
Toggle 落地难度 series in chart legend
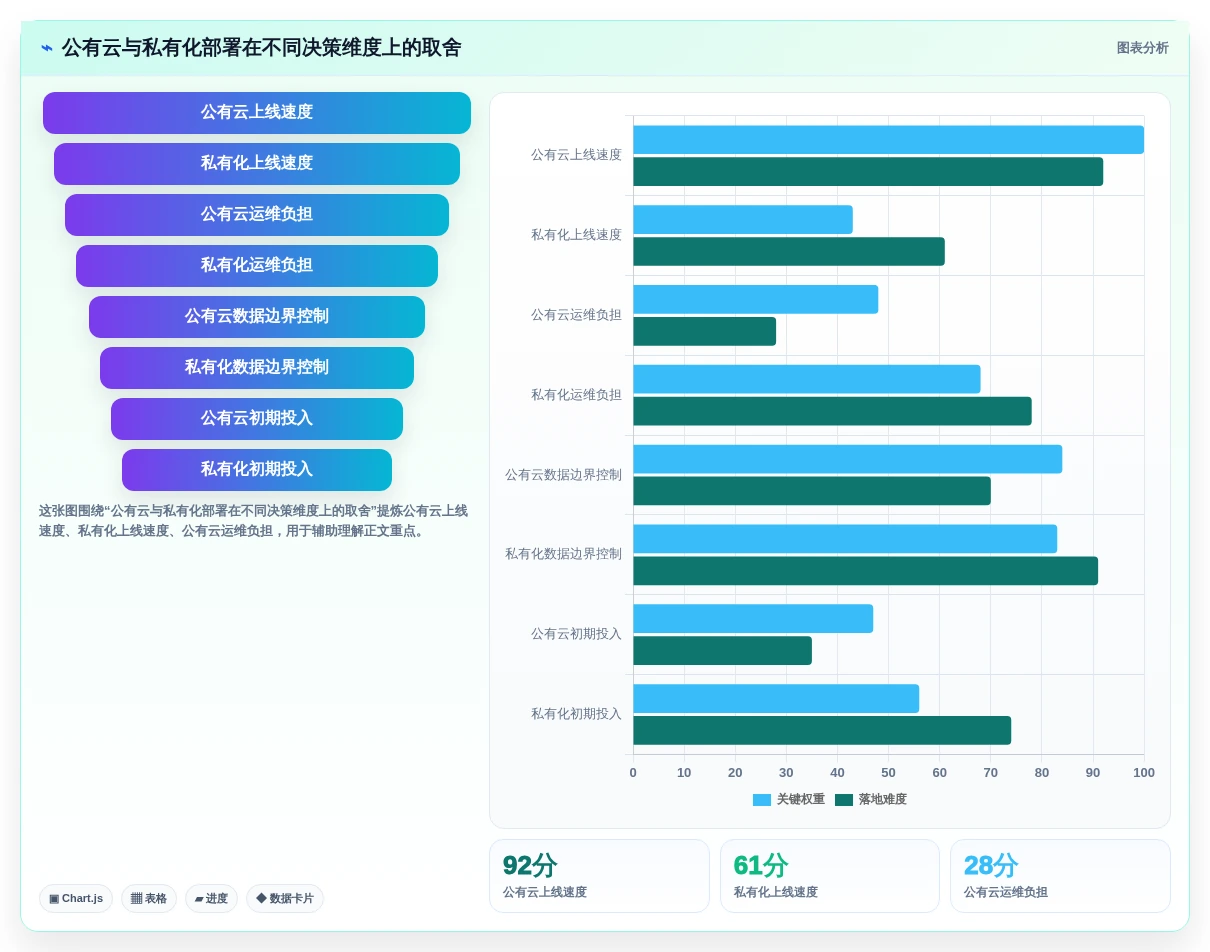871,800
